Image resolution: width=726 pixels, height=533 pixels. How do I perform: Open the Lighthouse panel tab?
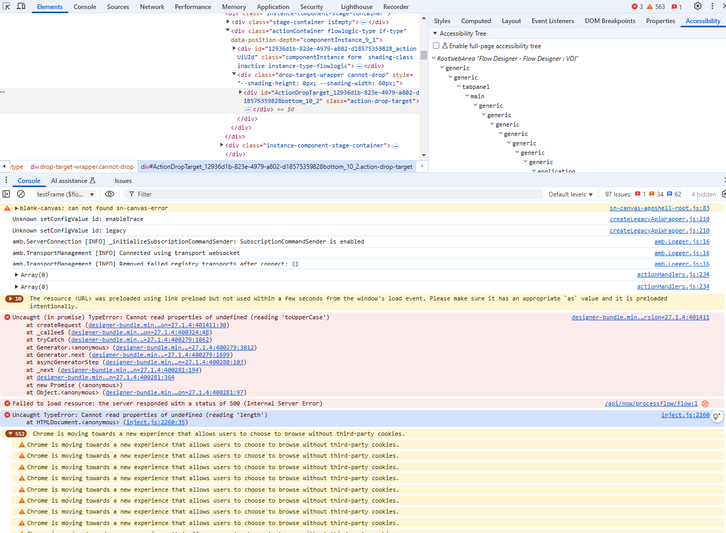[x=357, y=6]
